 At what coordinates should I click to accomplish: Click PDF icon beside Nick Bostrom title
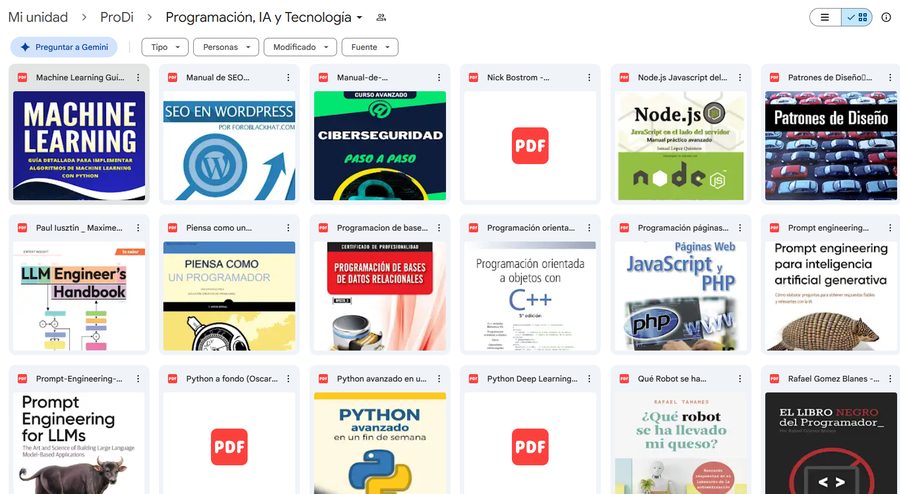pyautogui.click(x=473, y=77)
